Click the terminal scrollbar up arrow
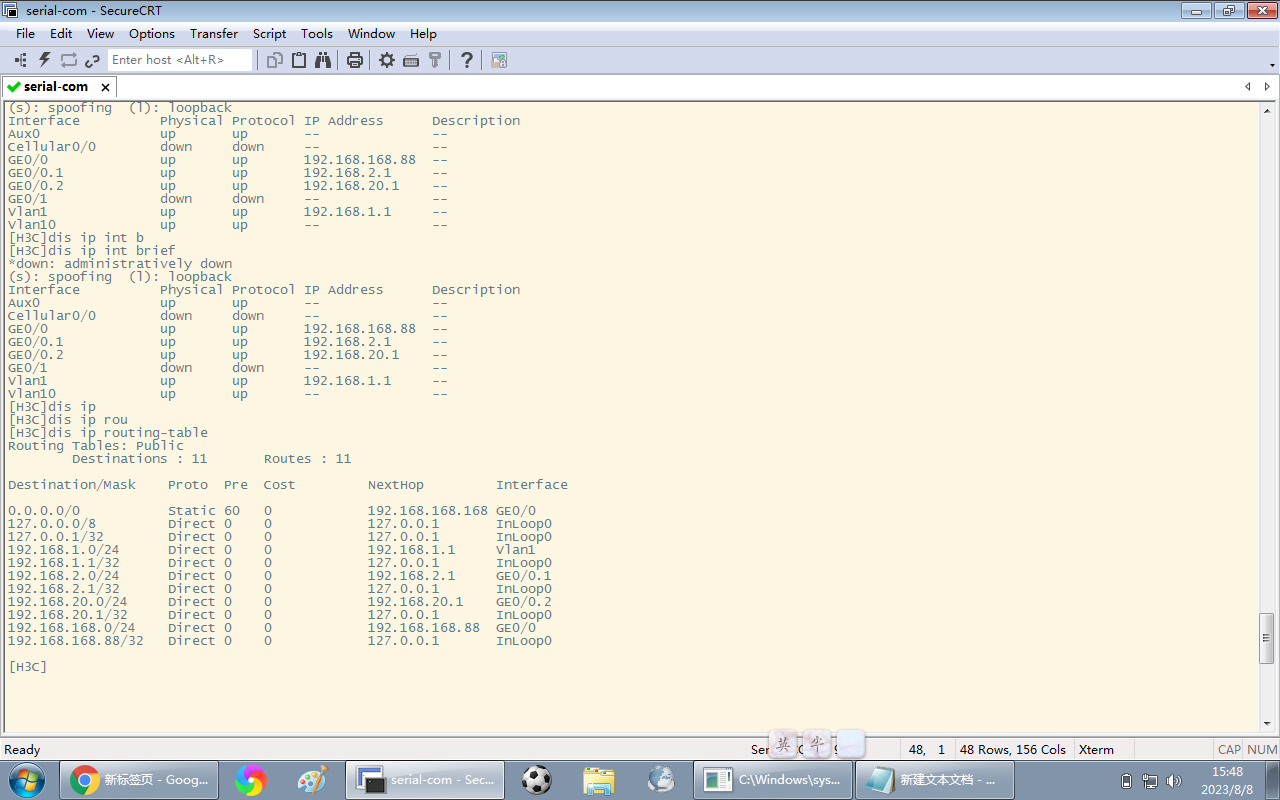This screenshot has width=1280, height=800. coord(1267,109)
